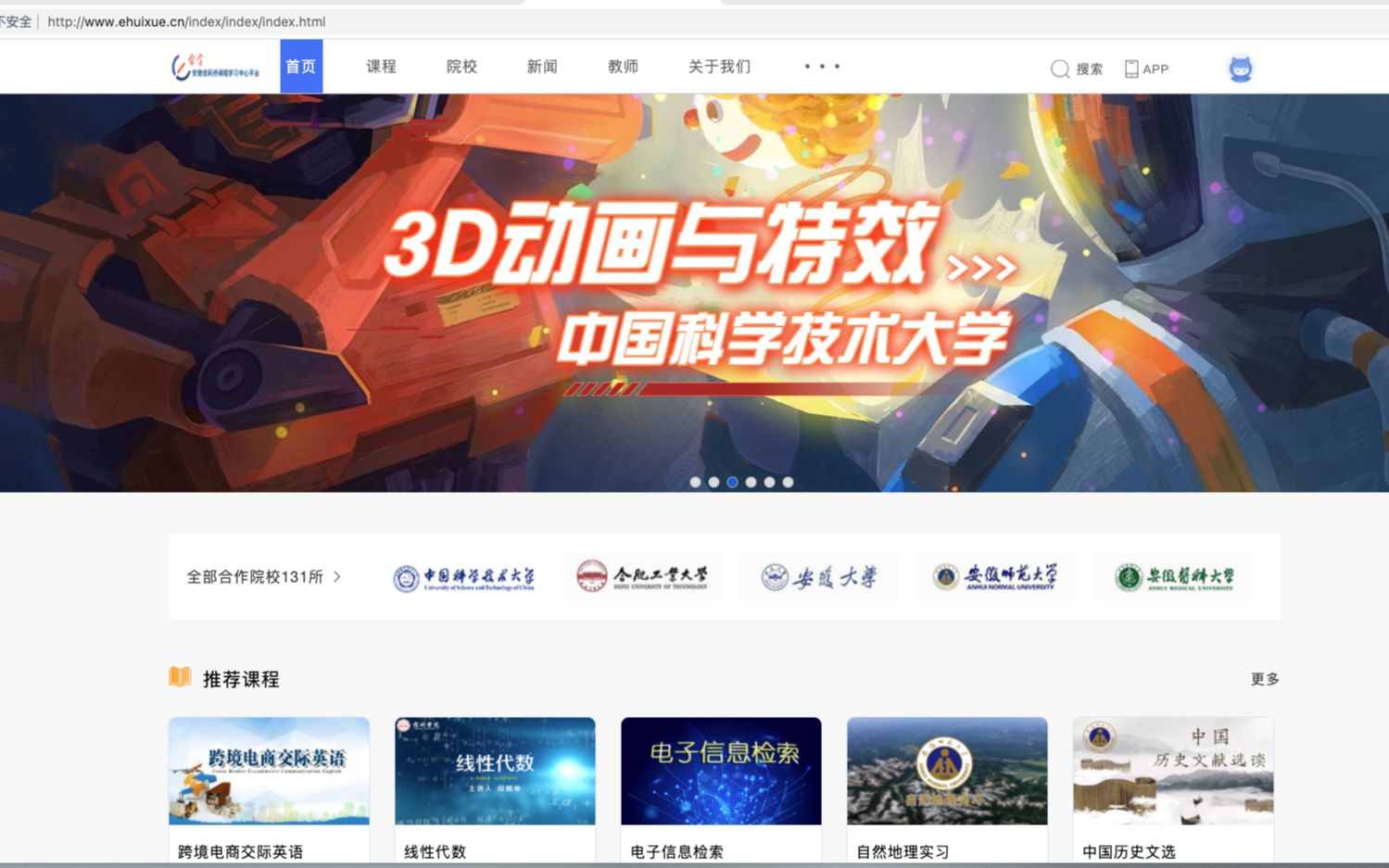Open the 教师 navigation tab
The height and width of the screenshot is (868, 1389).
point(623,67)
